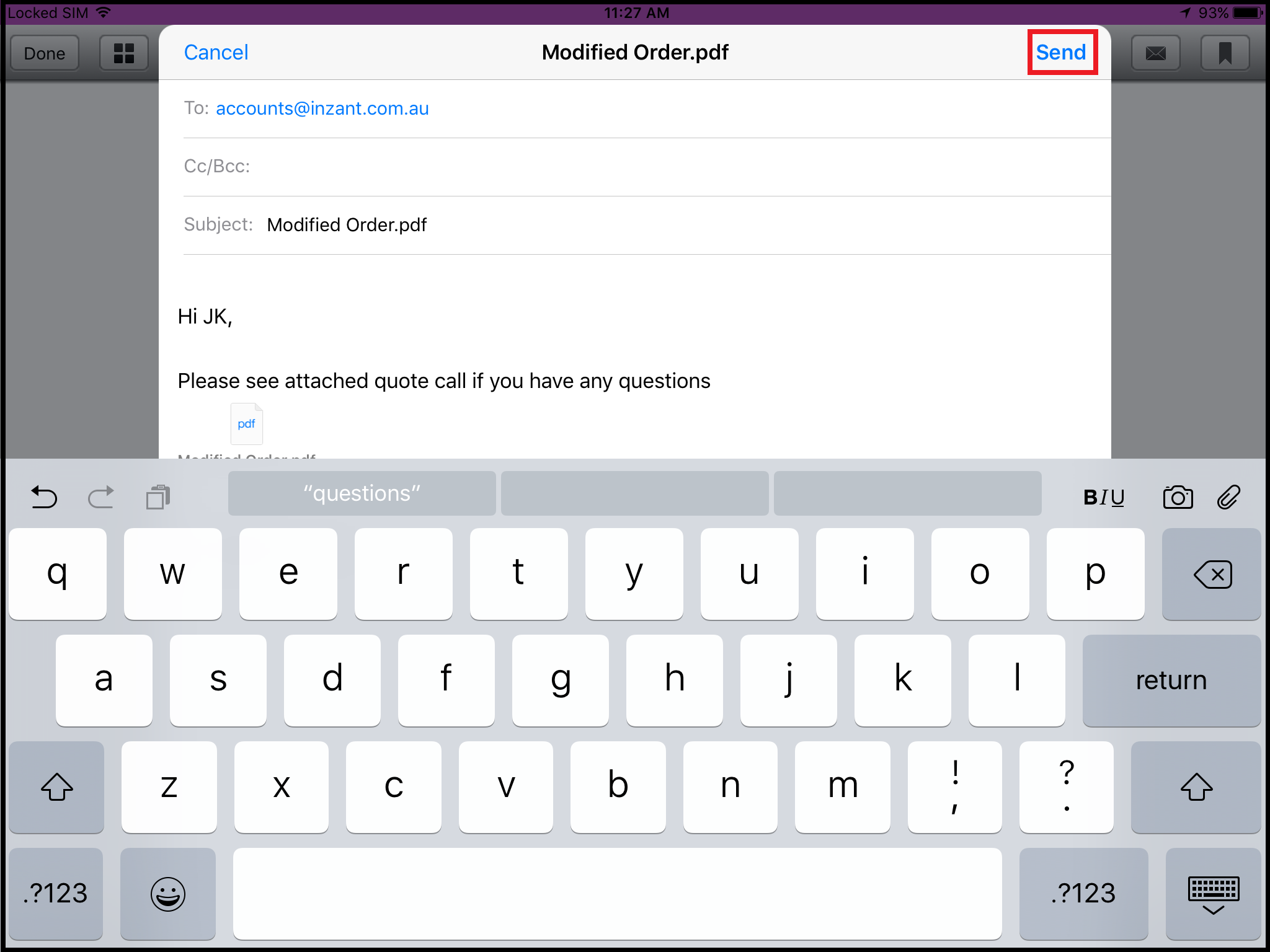The width and height of the screenshot is (1270, 952).
Task: Cancel the email draft
Action: click(x=216, y=52)
